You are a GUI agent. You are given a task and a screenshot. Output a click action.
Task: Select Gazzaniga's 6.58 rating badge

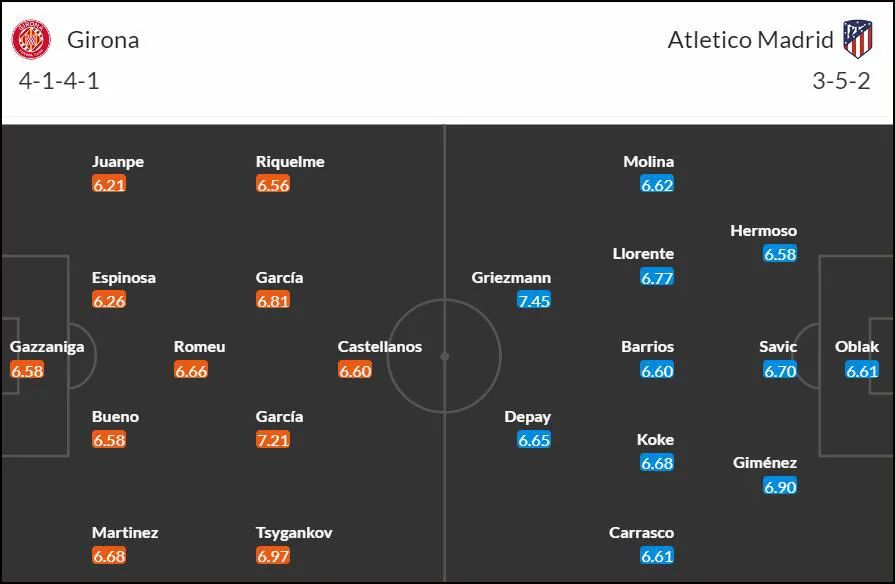click(27, 370)
